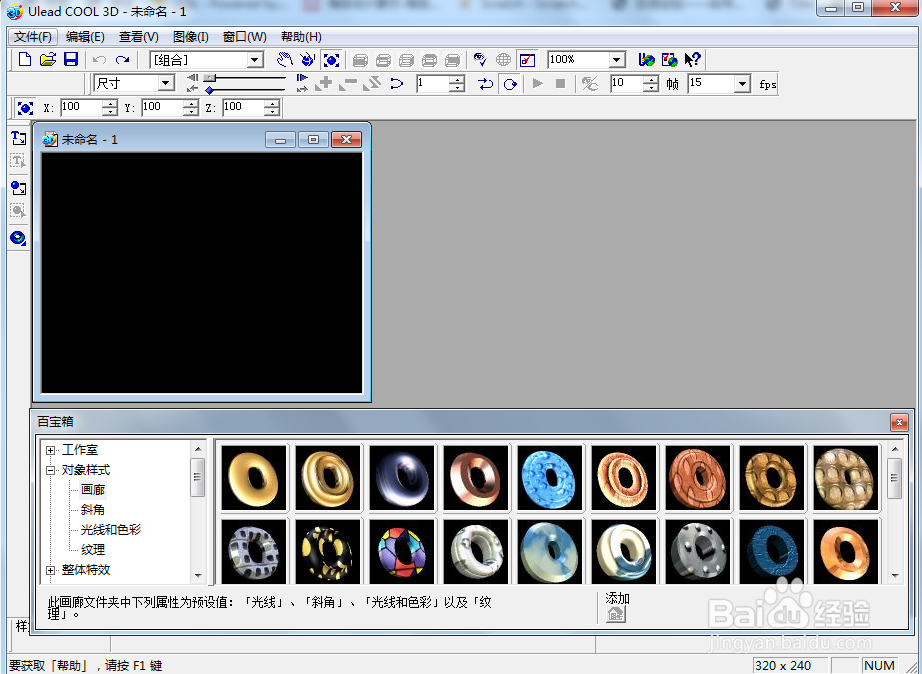Click the current frame number field

click(433, 84)
